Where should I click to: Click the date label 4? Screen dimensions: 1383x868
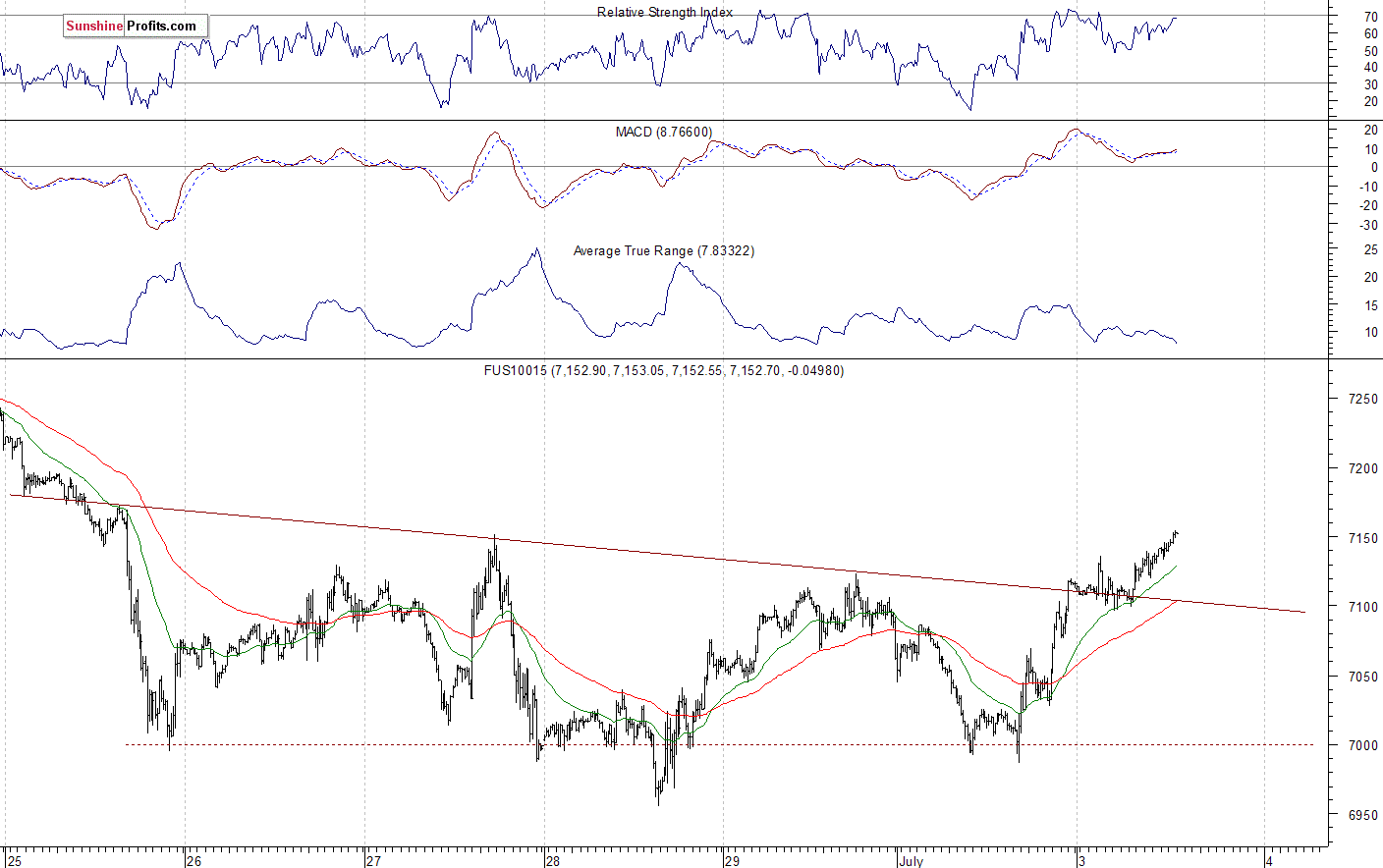(x=1269, y=861)
